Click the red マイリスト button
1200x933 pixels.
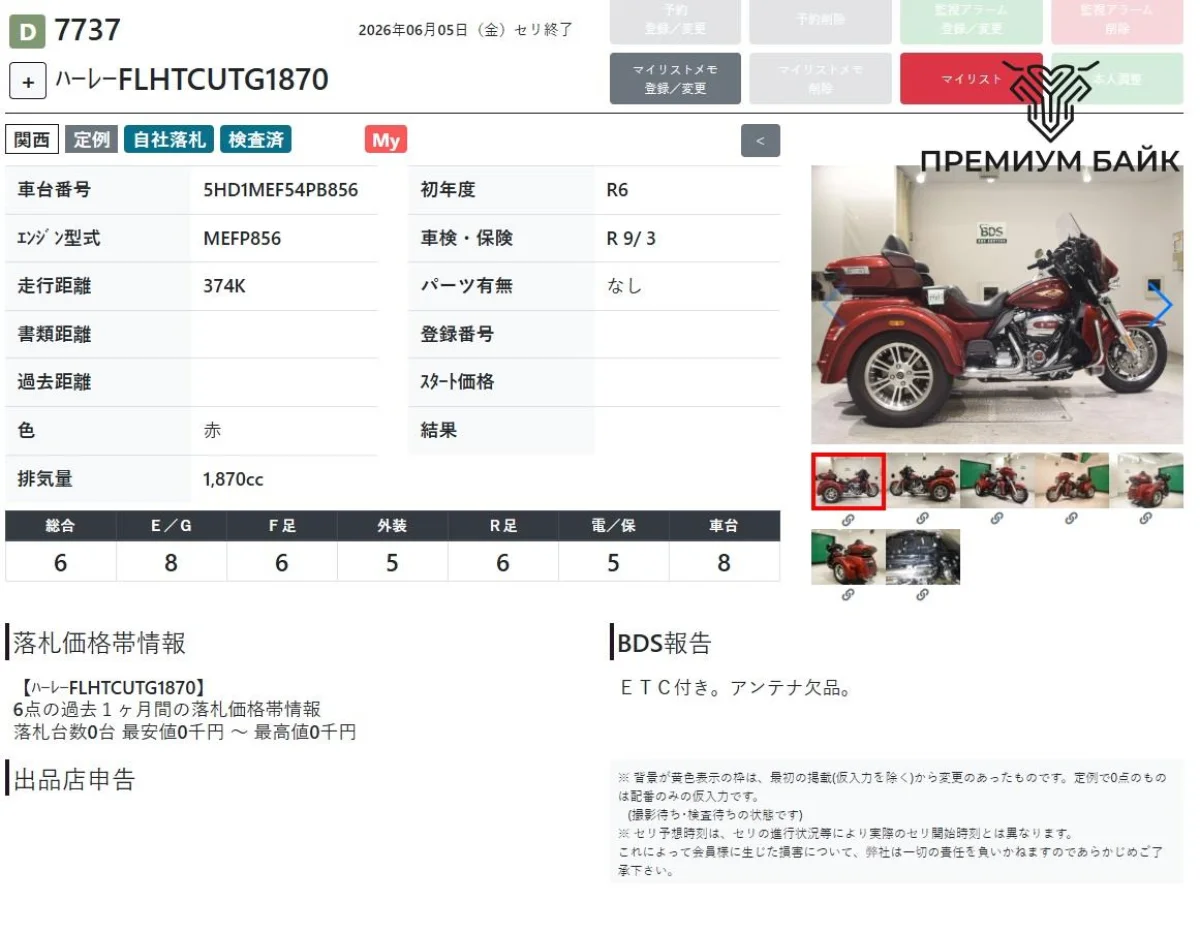971,79
